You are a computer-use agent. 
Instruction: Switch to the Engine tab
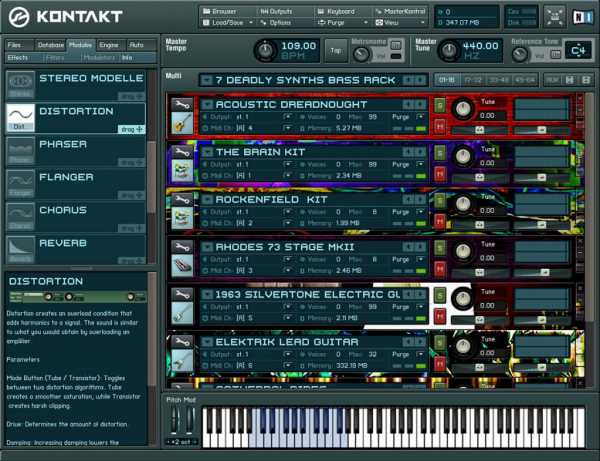[111, 45]
